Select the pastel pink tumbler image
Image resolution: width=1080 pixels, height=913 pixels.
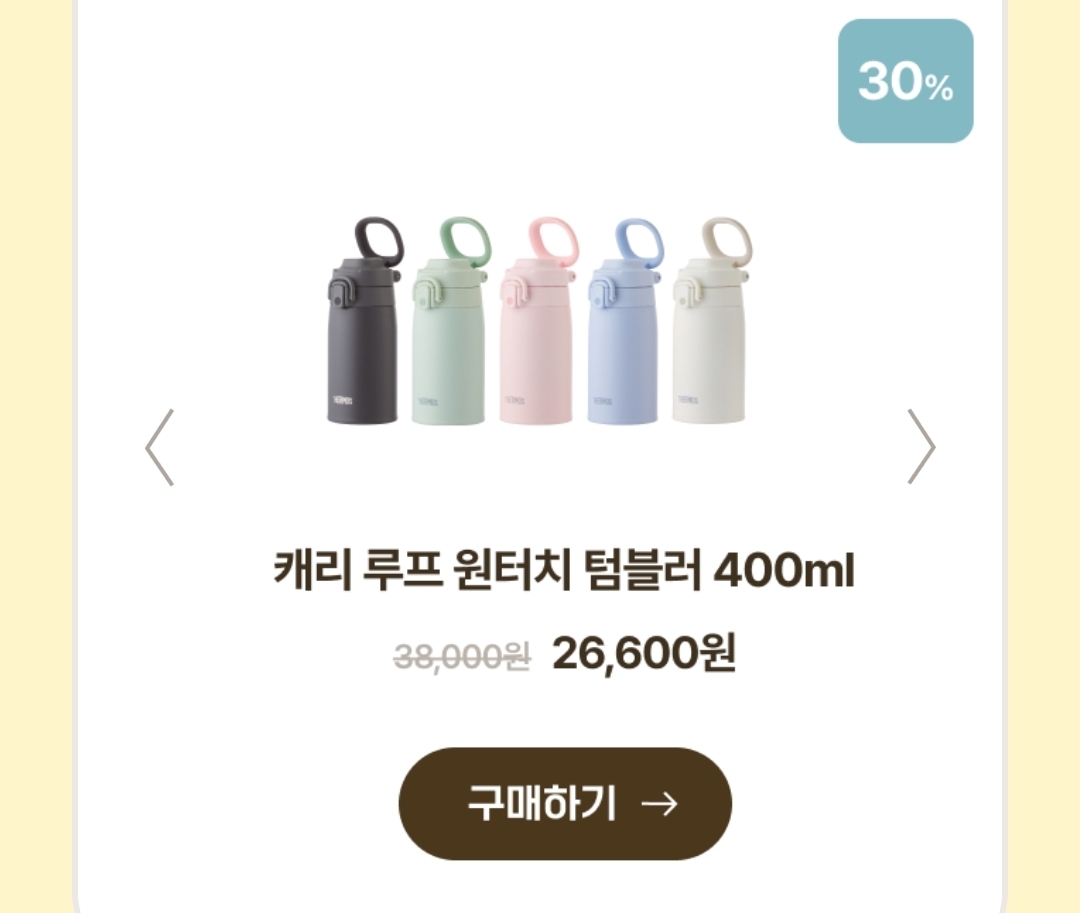point(537,321)
